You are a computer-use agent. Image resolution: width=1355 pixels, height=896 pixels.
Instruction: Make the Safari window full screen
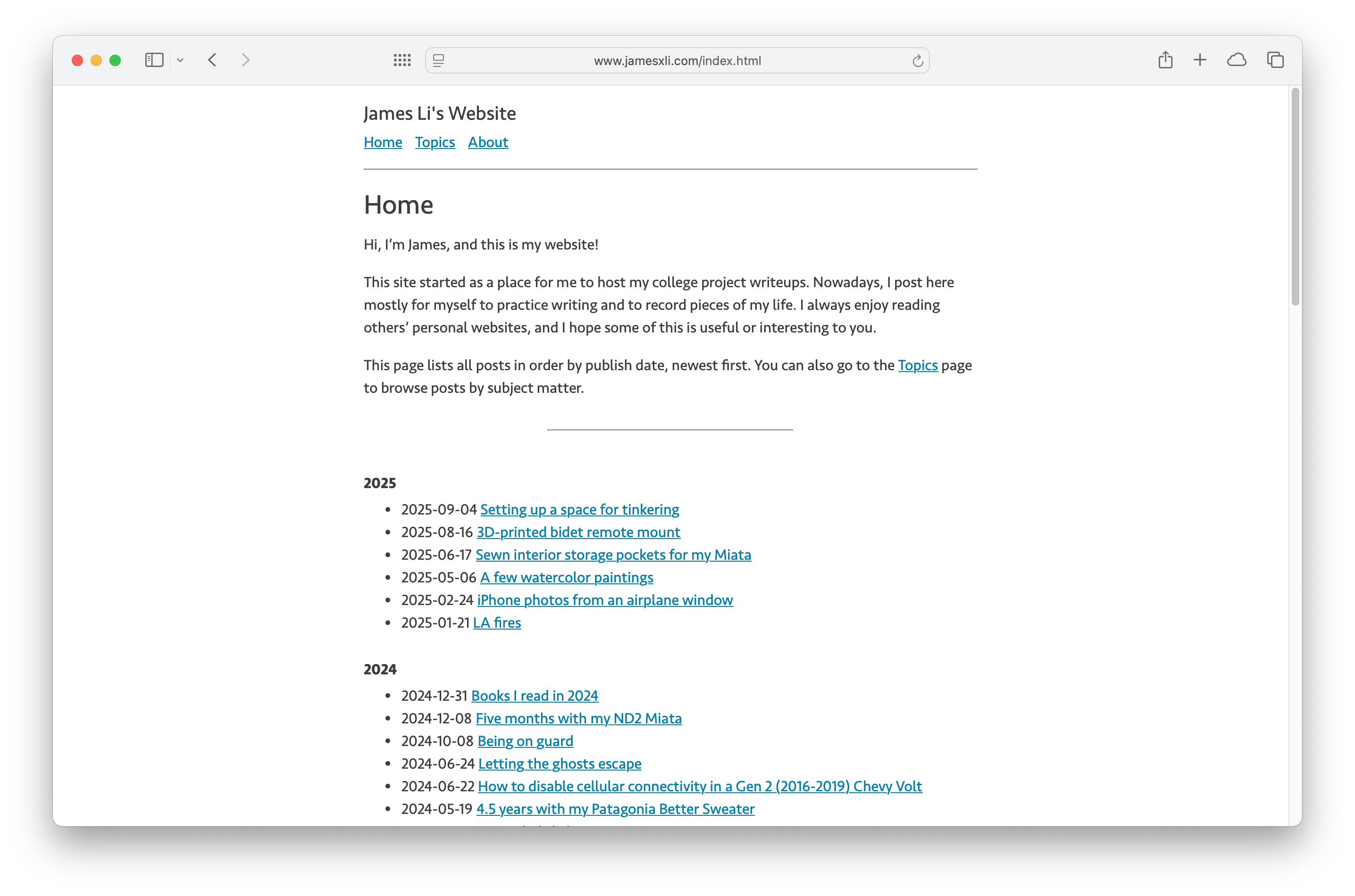click(x=116, y=60)
